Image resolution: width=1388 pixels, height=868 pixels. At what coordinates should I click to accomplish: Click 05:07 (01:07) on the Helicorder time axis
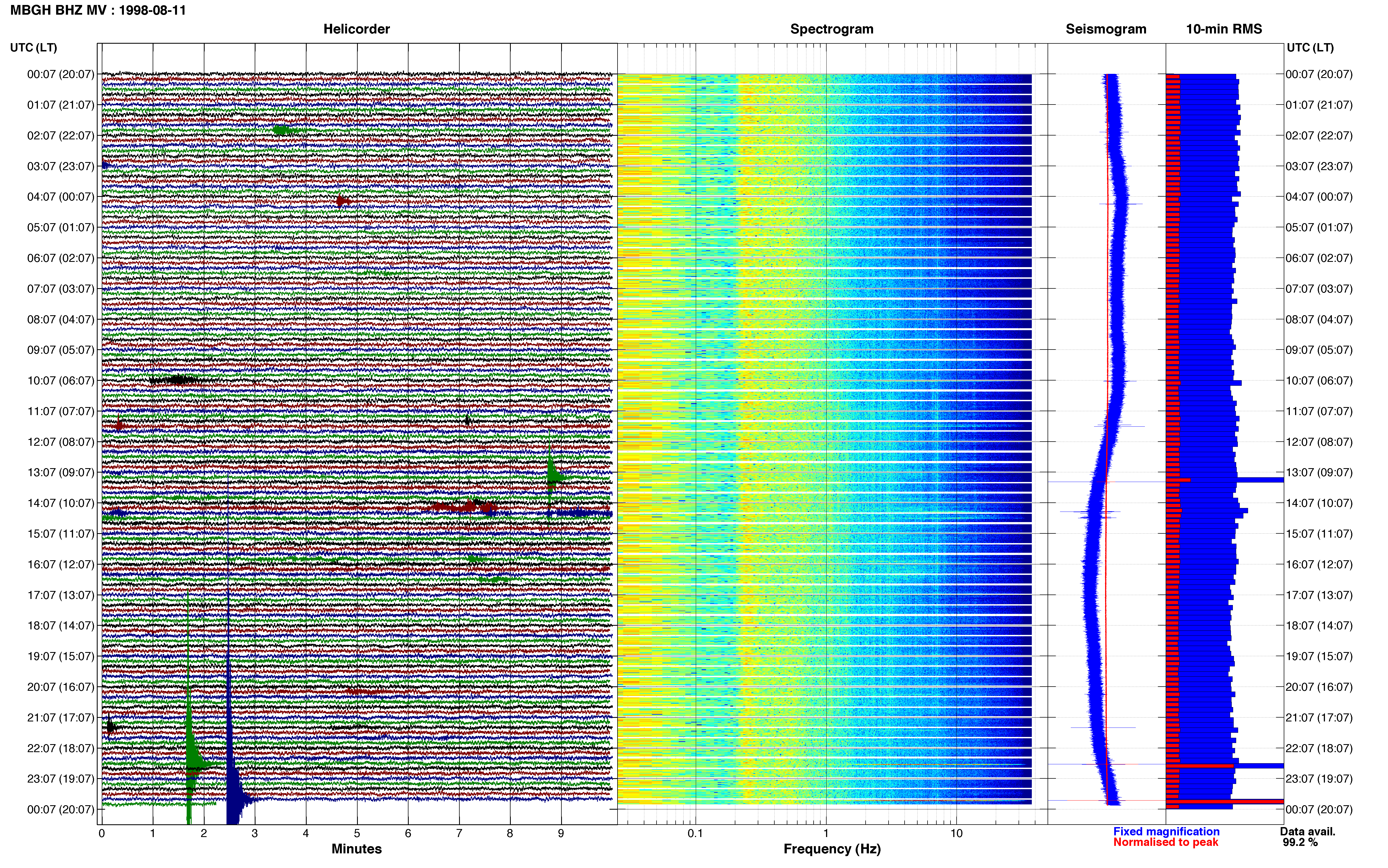coord(61,227)
